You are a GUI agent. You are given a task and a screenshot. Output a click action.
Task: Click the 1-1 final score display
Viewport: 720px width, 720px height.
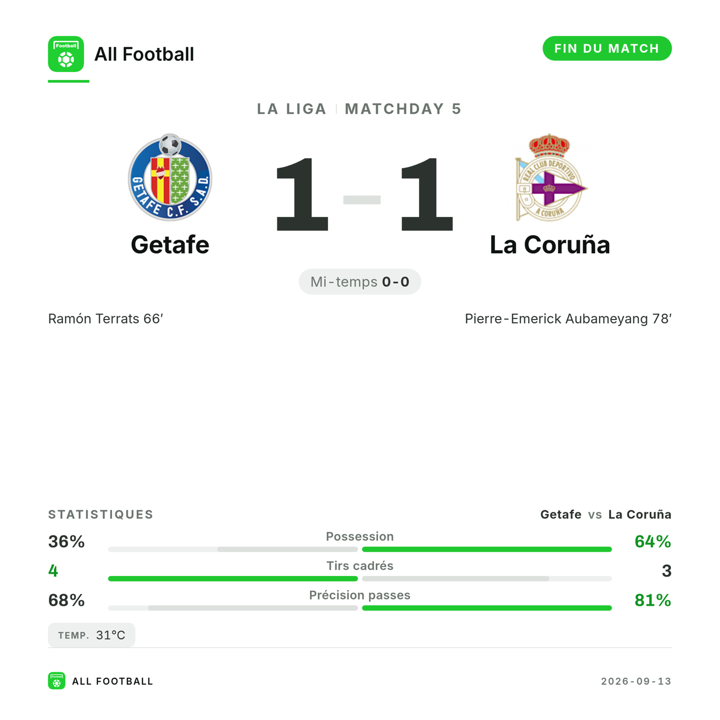pyautogui.click(x=364, y=194)
